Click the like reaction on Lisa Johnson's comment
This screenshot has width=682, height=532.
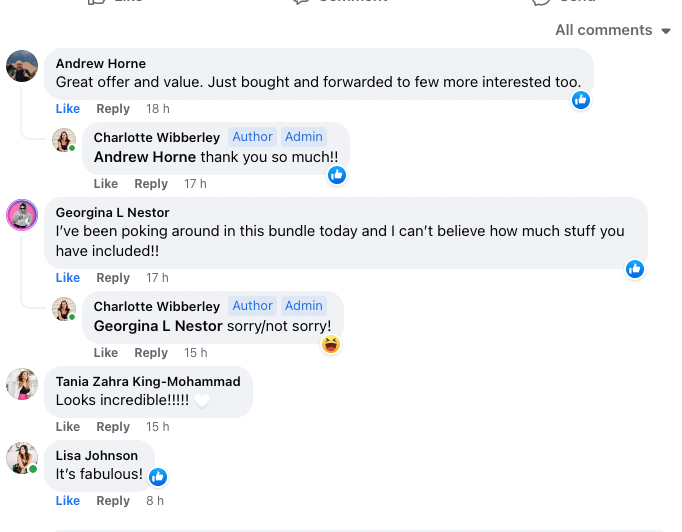[158, 476]
